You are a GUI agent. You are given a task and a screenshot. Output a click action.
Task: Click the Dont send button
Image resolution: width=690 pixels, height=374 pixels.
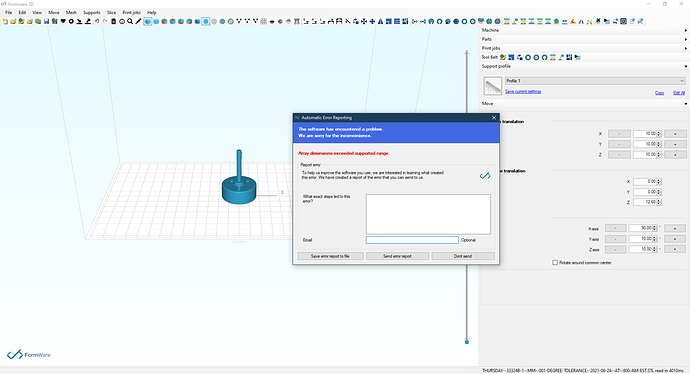point(463,256)
